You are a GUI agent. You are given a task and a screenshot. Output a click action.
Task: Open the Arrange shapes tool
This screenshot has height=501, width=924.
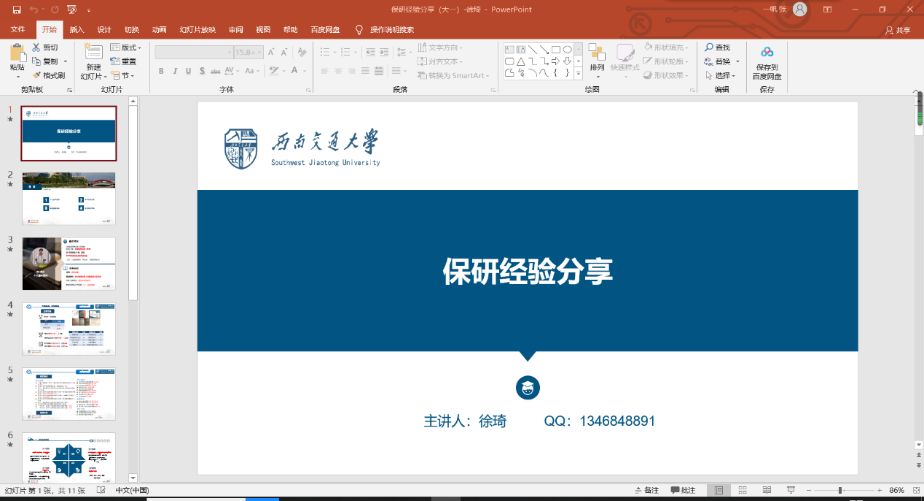[597, 57]
